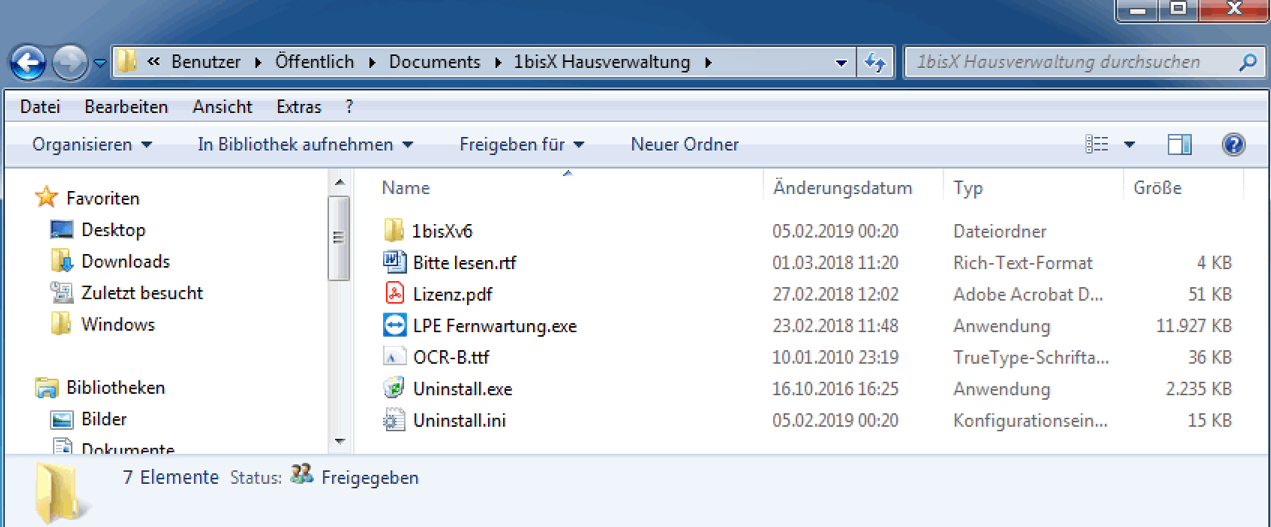Screen dimensions: 1271x527
Task: Open Windows help via question mark icon
Action: [x=1233, y=145]
